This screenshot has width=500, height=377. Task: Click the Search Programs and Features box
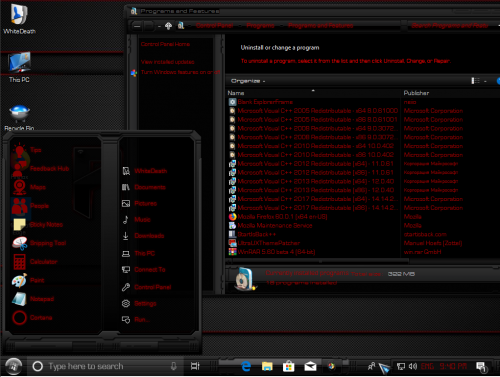tap(450, 25)
